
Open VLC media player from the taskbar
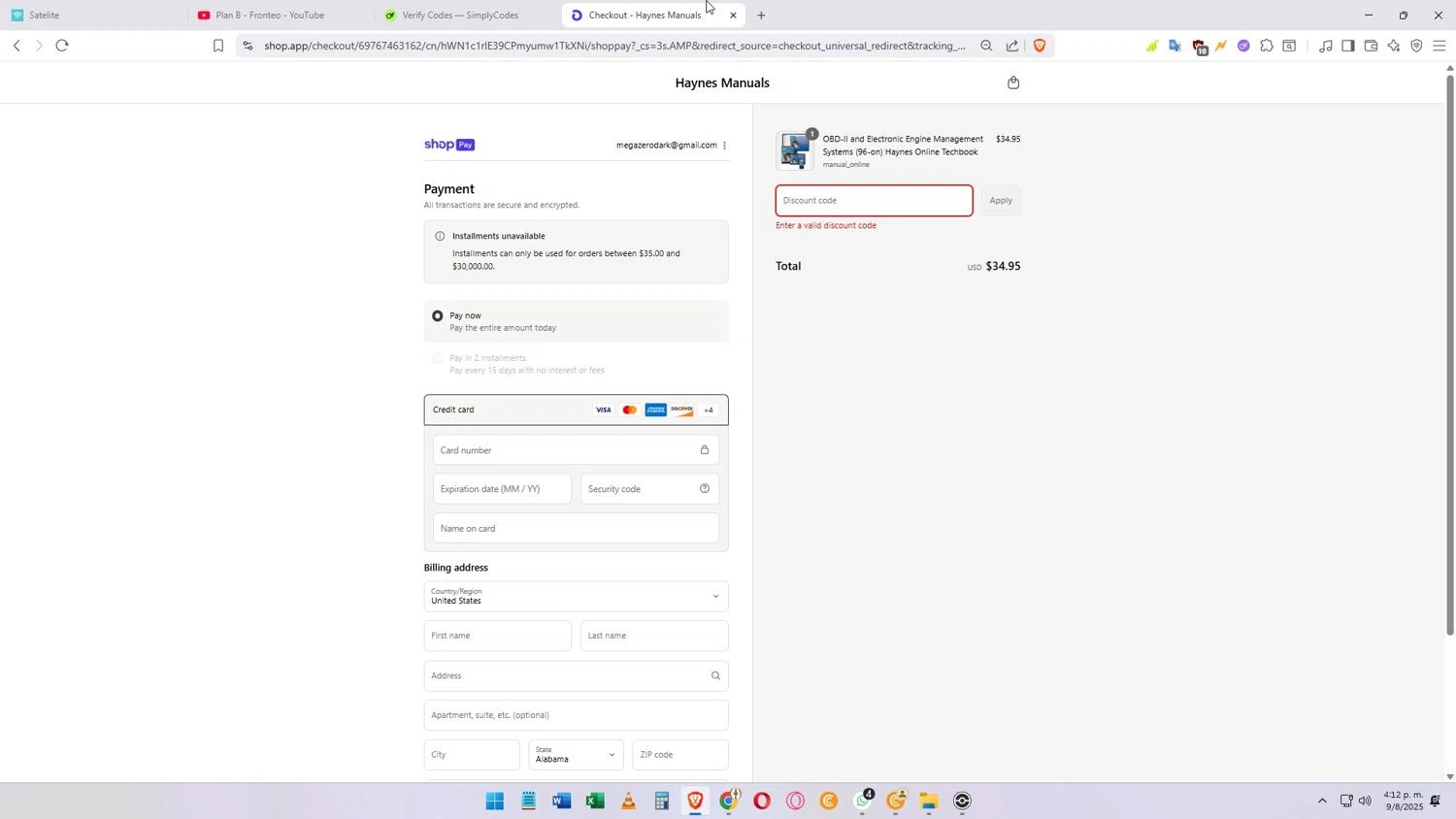pyautogui.click(x=629, y=802)
